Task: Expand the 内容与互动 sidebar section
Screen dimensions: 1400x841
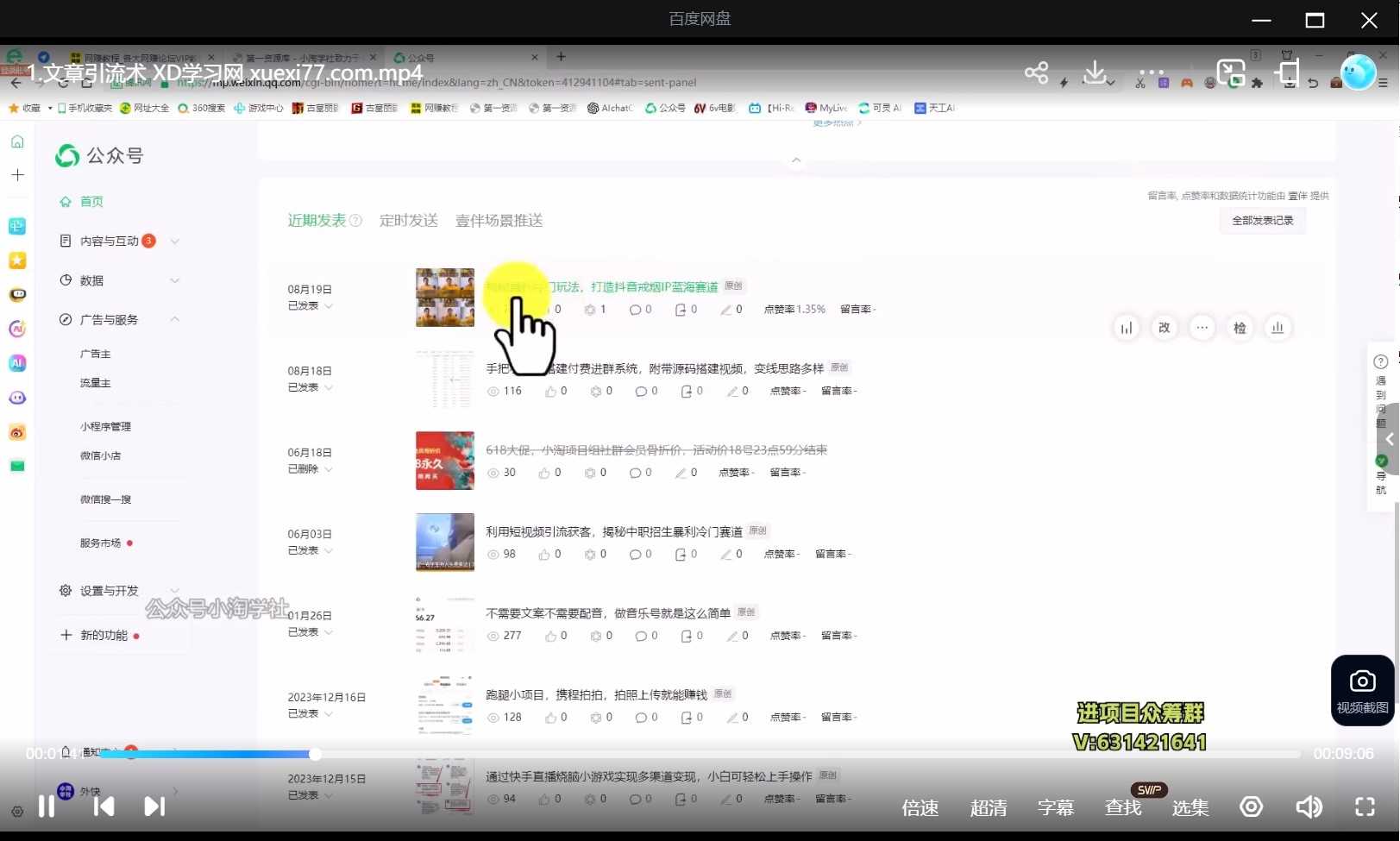Action: 175,242
